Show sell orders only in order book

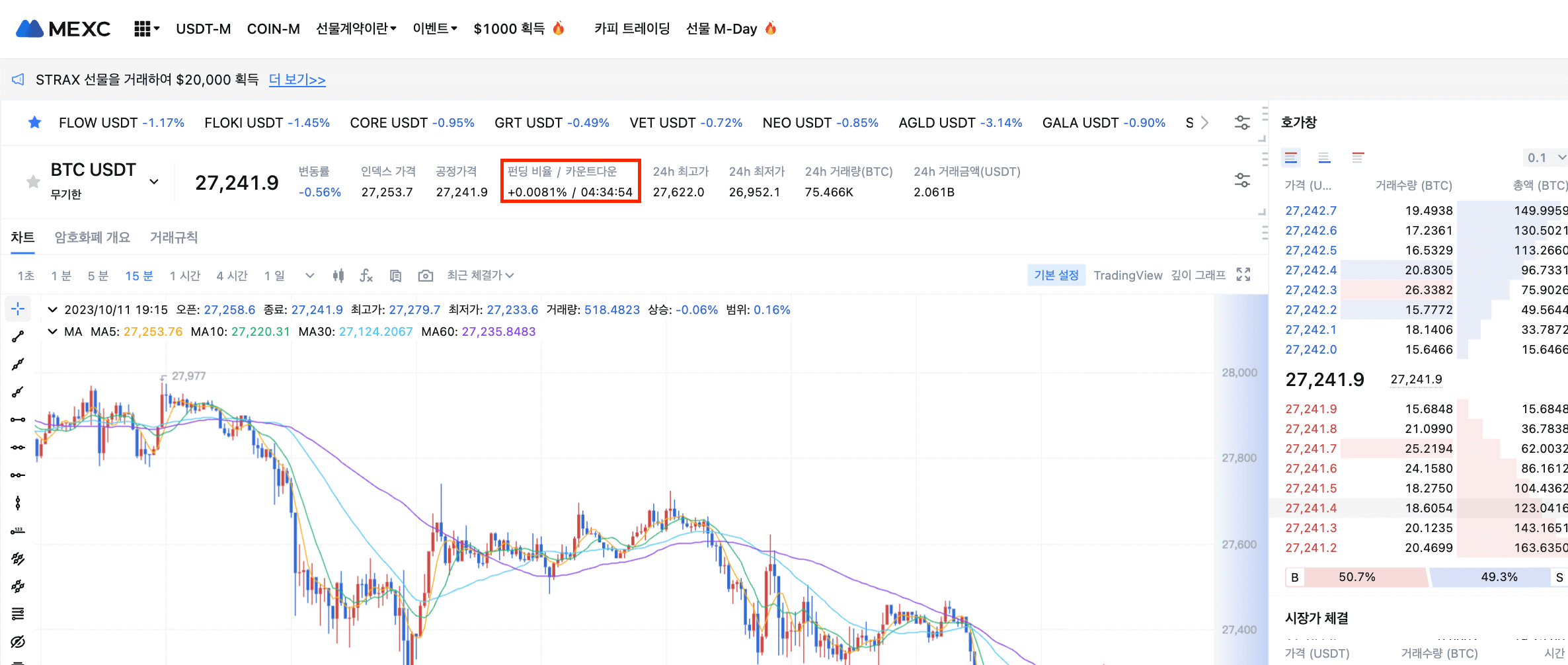point(1358,158)
